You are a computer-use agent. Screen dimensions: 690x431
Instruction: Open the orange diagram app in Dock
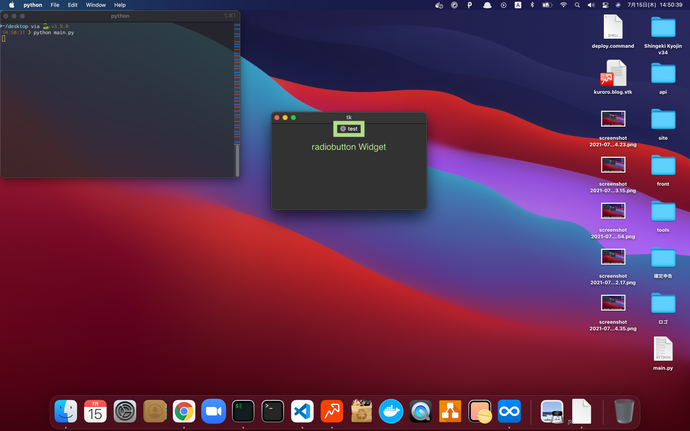[x=450, y=411]
